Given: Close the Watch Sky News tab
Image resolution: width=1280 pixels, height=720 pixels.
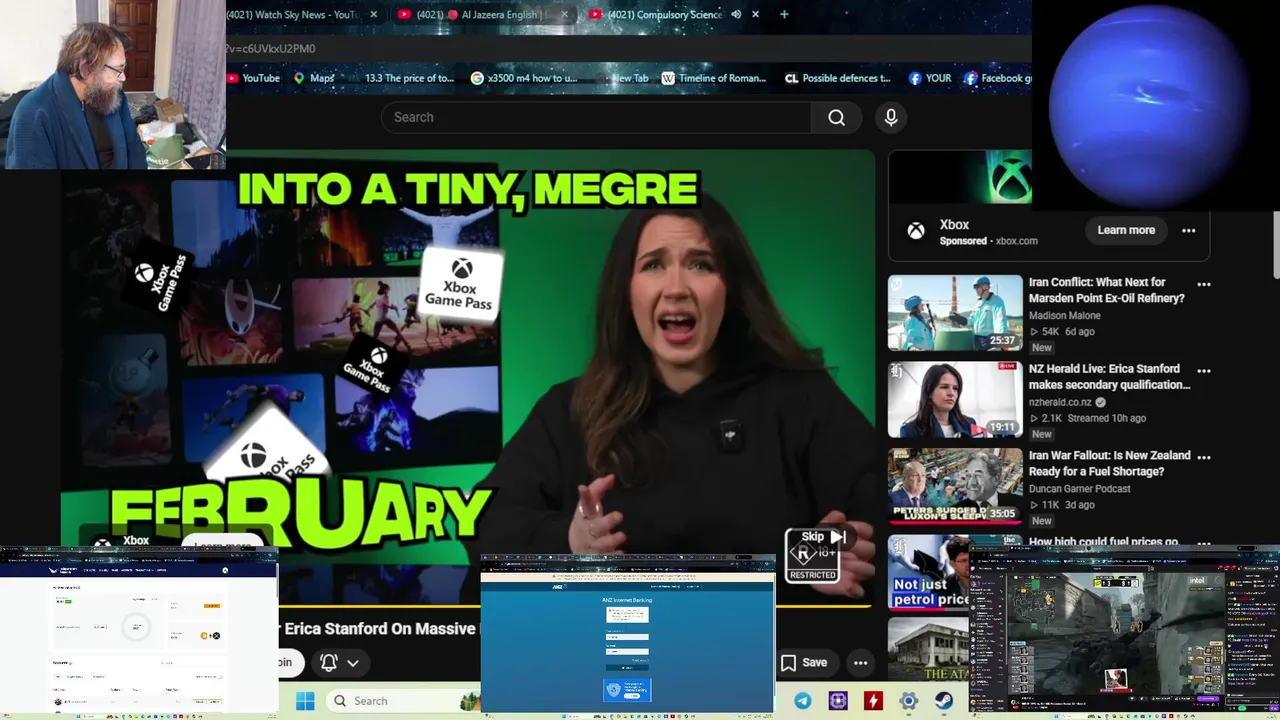Looking at the screenshot, I should click(374, 14).
